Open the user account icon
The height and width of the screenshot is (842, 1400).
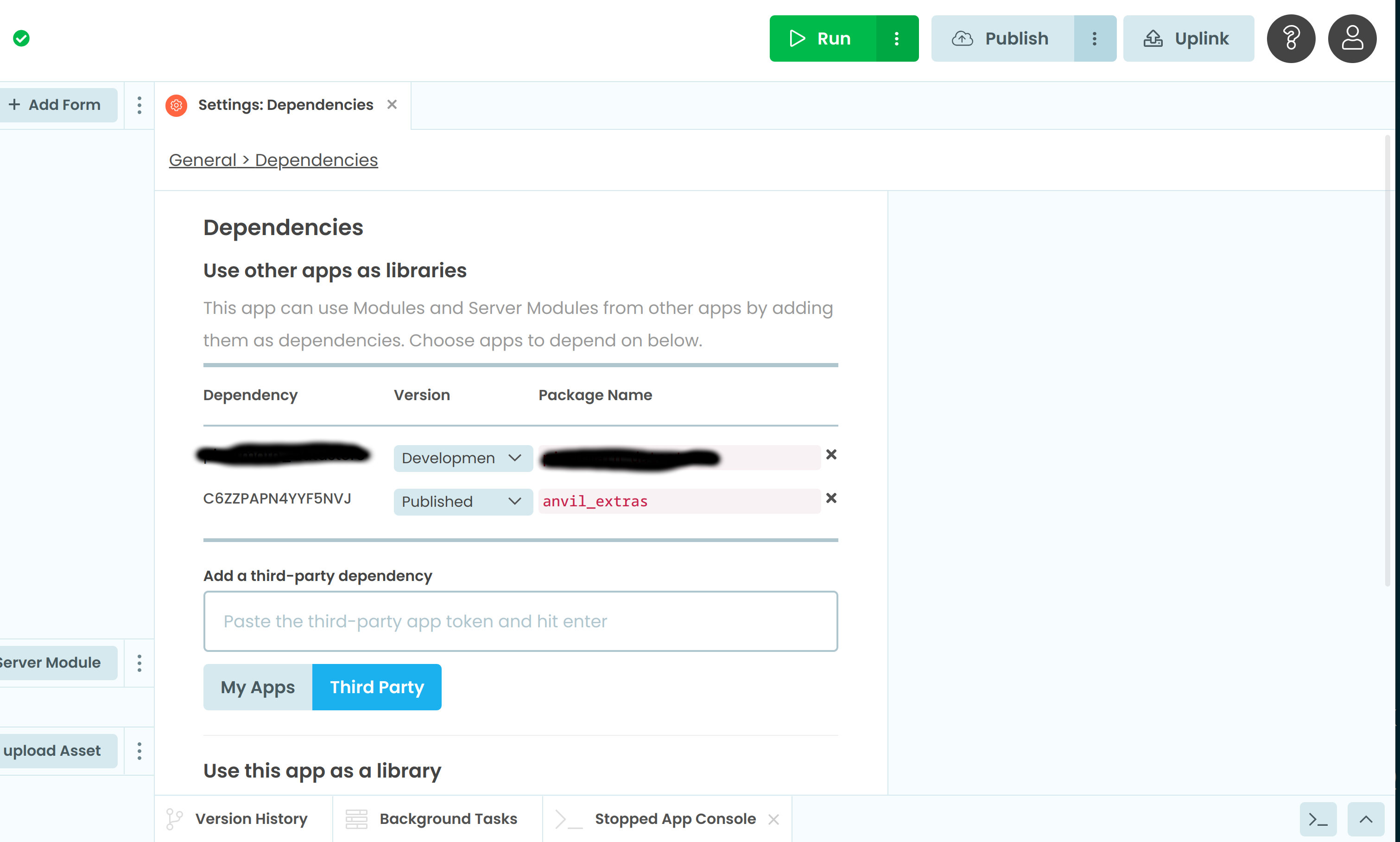pos(1352,38)
